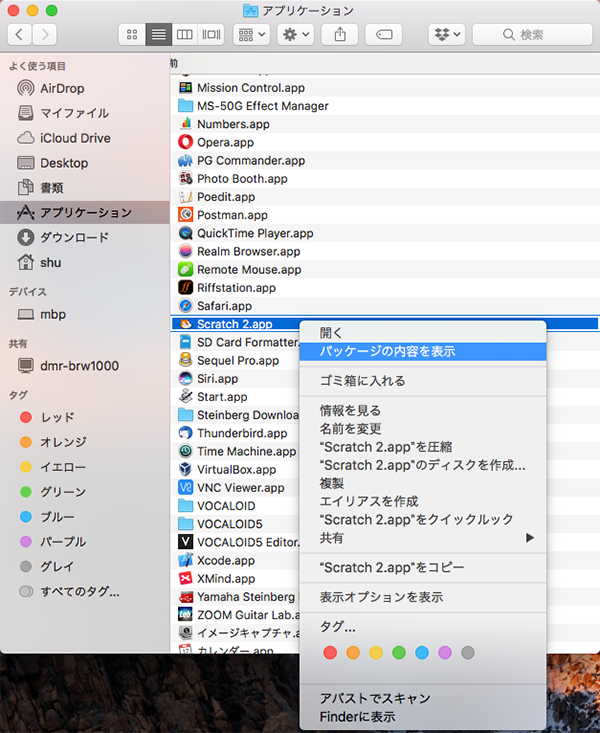Choose エイリアスを作成 in context menu
The height and width of the screenshot is (733, 600).
point(423,502)
